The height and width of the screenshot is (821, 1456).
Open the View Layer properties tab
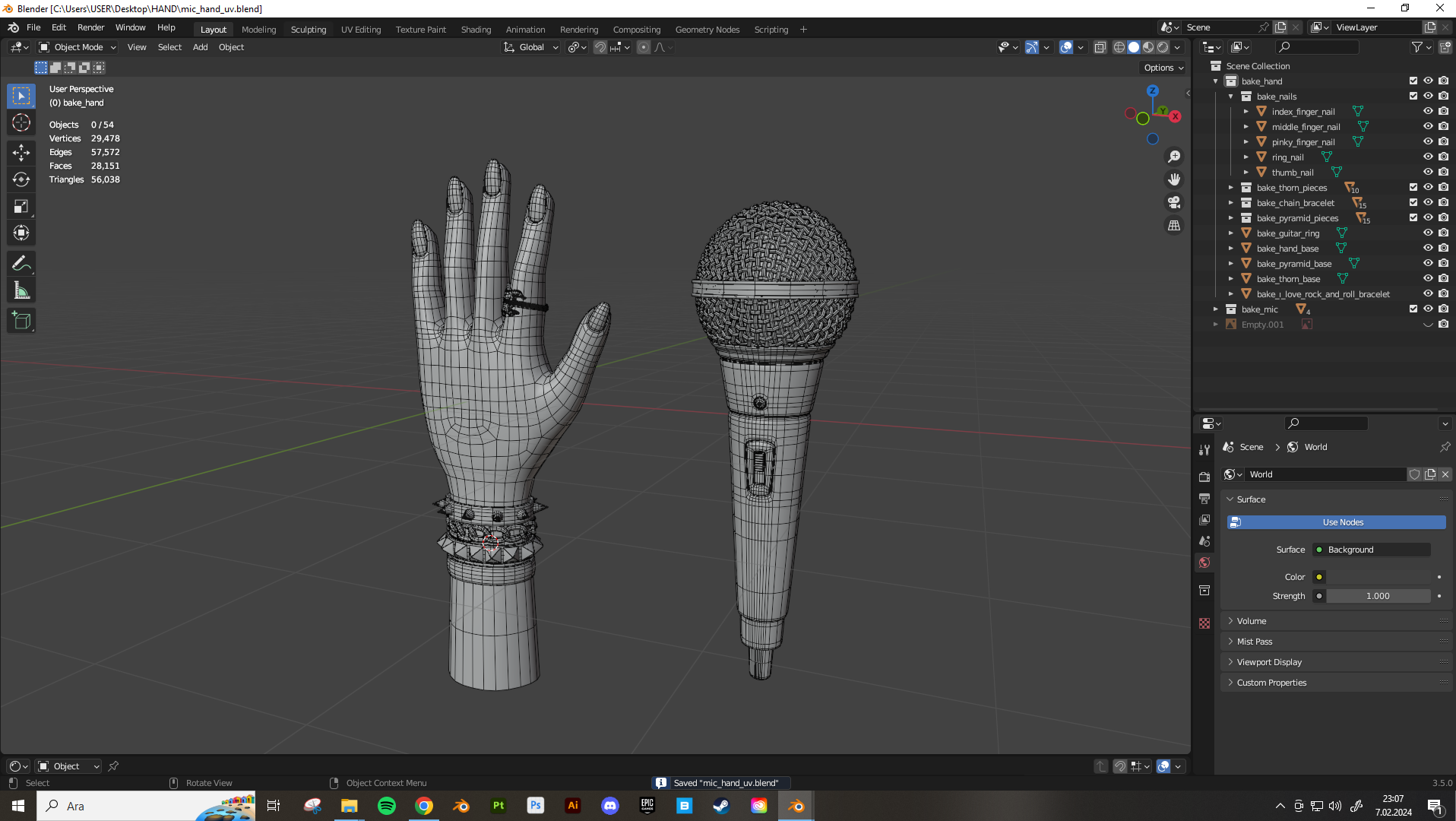point(1204,520)
